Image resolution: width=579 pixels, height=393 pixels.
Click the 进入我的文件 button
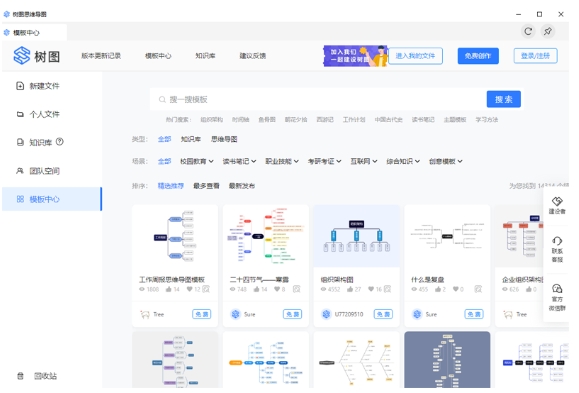tap(415, 56)
